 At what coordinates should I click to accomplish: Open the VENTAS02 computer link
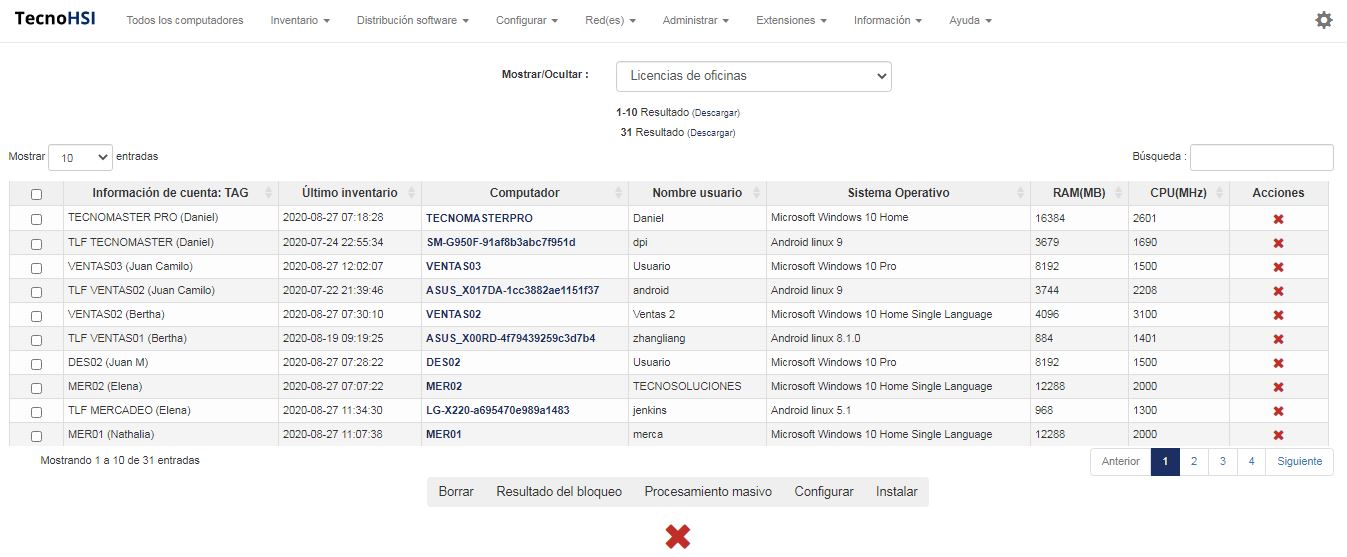[453, 314]
